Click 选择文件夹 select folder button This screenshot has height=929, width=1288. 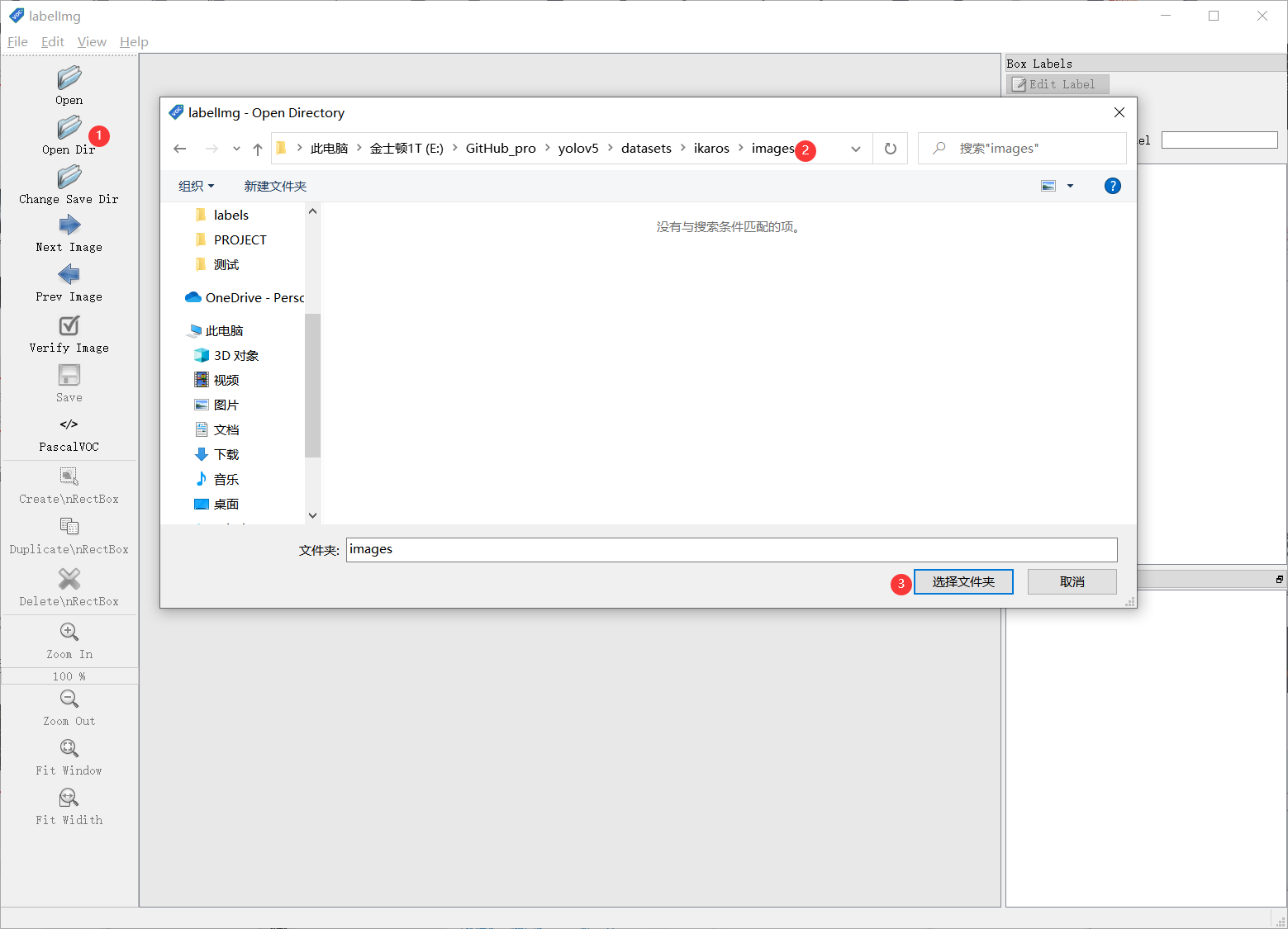tap(963, 581)
